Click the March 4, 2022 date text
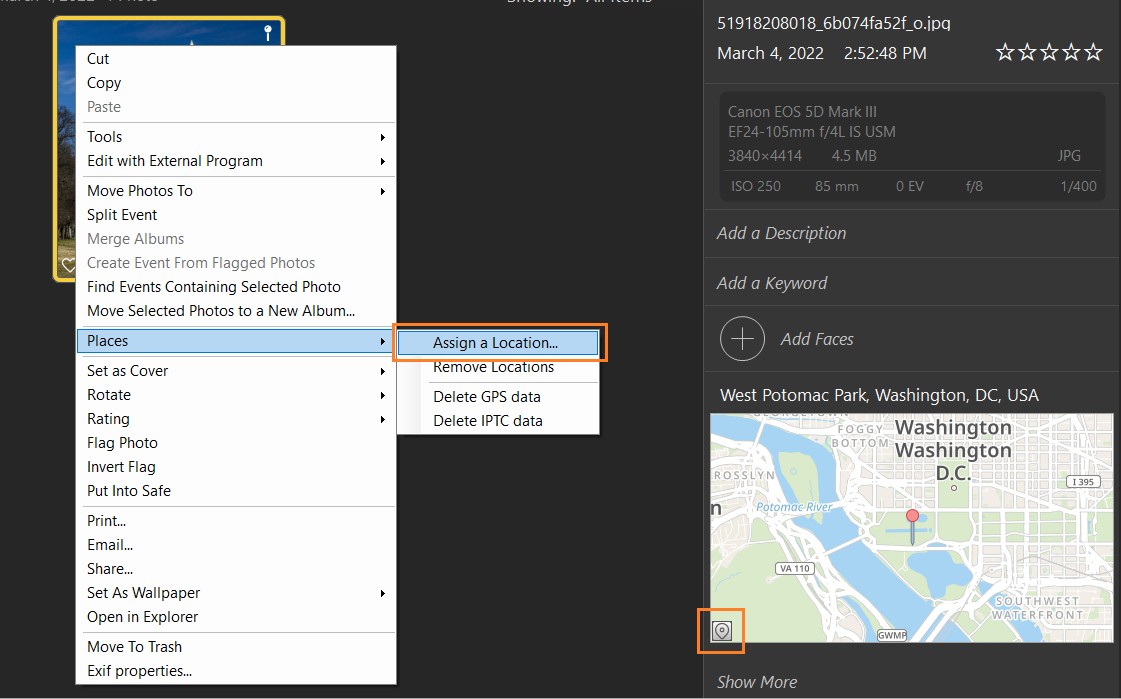This screenshot has height=699, width=1121. click(770, 54)
